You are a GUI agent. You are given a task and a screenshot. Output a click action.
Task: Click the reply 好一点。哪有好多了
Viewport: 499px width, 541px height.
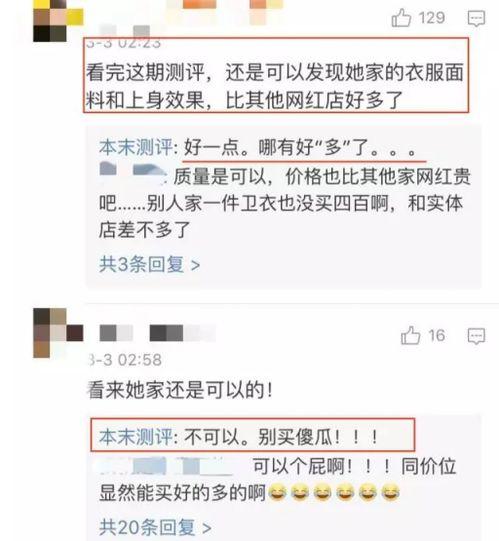click(x=258, y=148)
